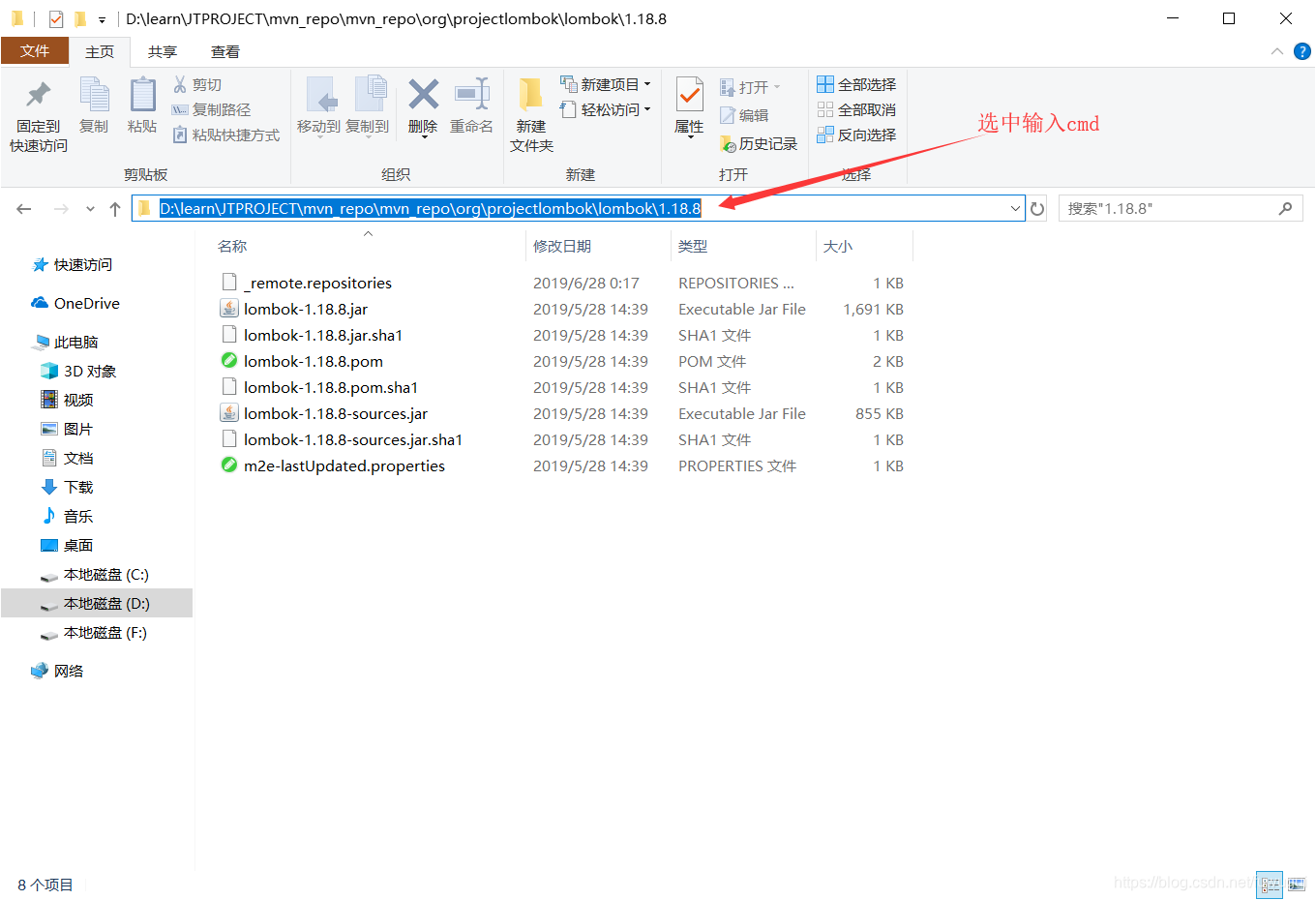The image size is (1316, 900).
Task: Click the Paste clipboard icon
Action: (142, 95)
